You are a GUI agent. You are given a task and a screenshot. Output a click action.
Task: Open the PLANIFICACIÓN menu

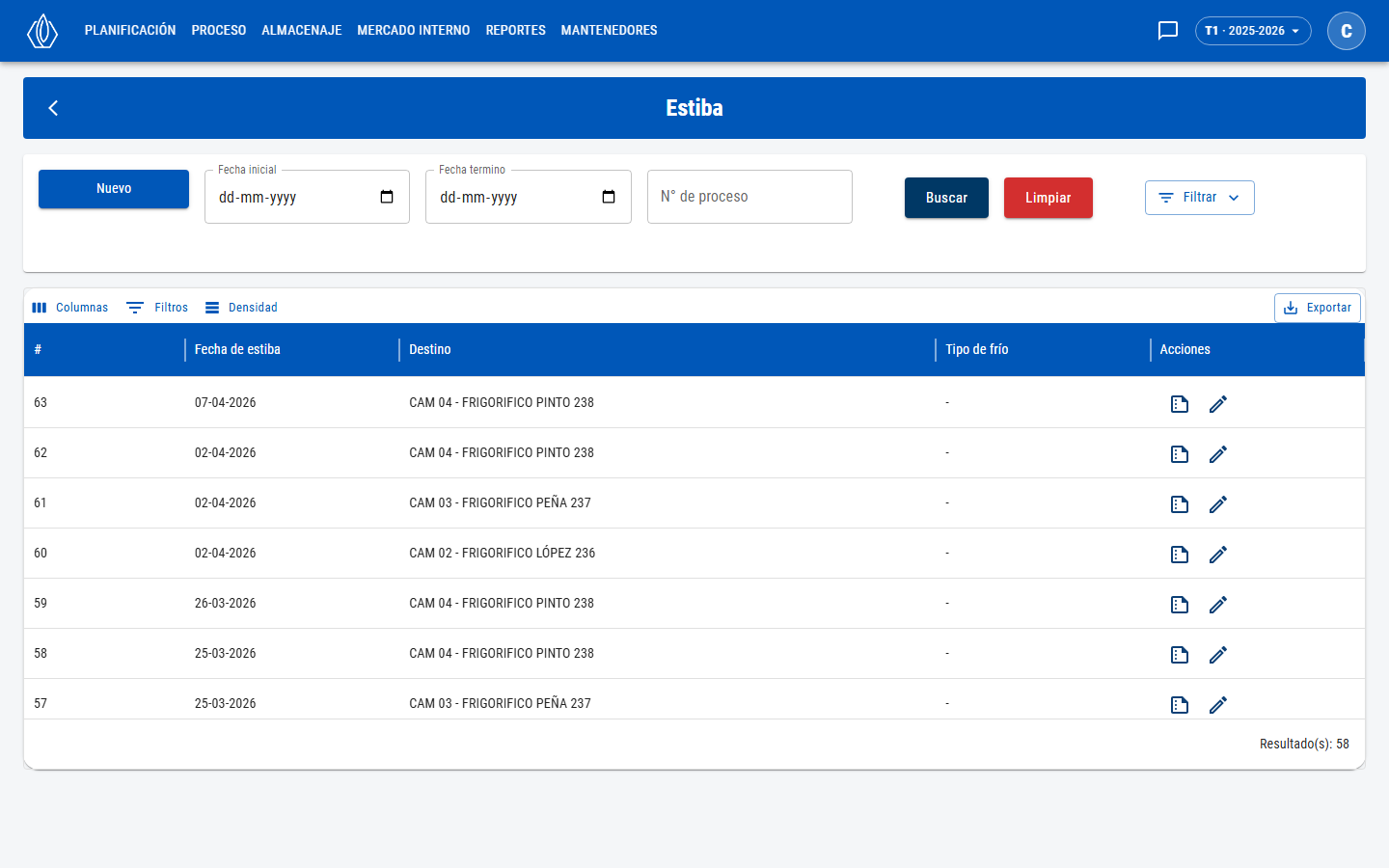click(x=130, y=31)
